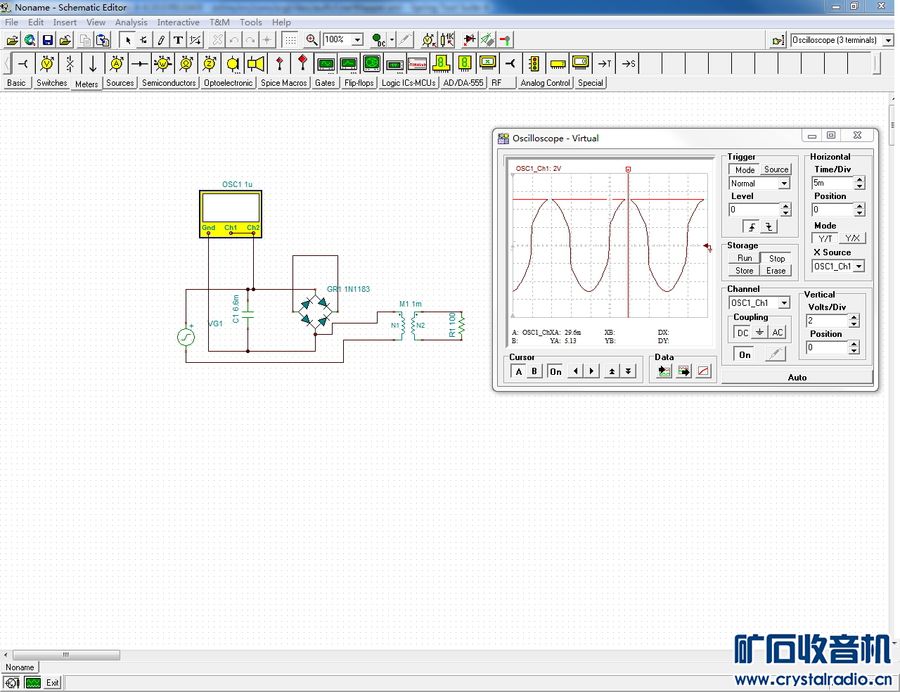The width and height of the screenshot is (900, 692).
Task: Click the Time/Div input field
Action: click(x=831, y=184)
